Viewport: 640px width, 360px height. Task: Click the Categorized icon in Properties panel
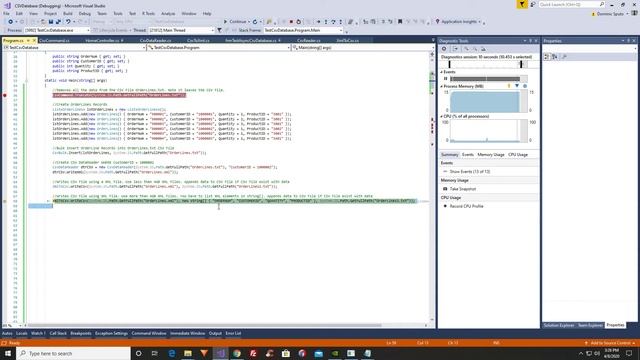(x=547, y=57)
